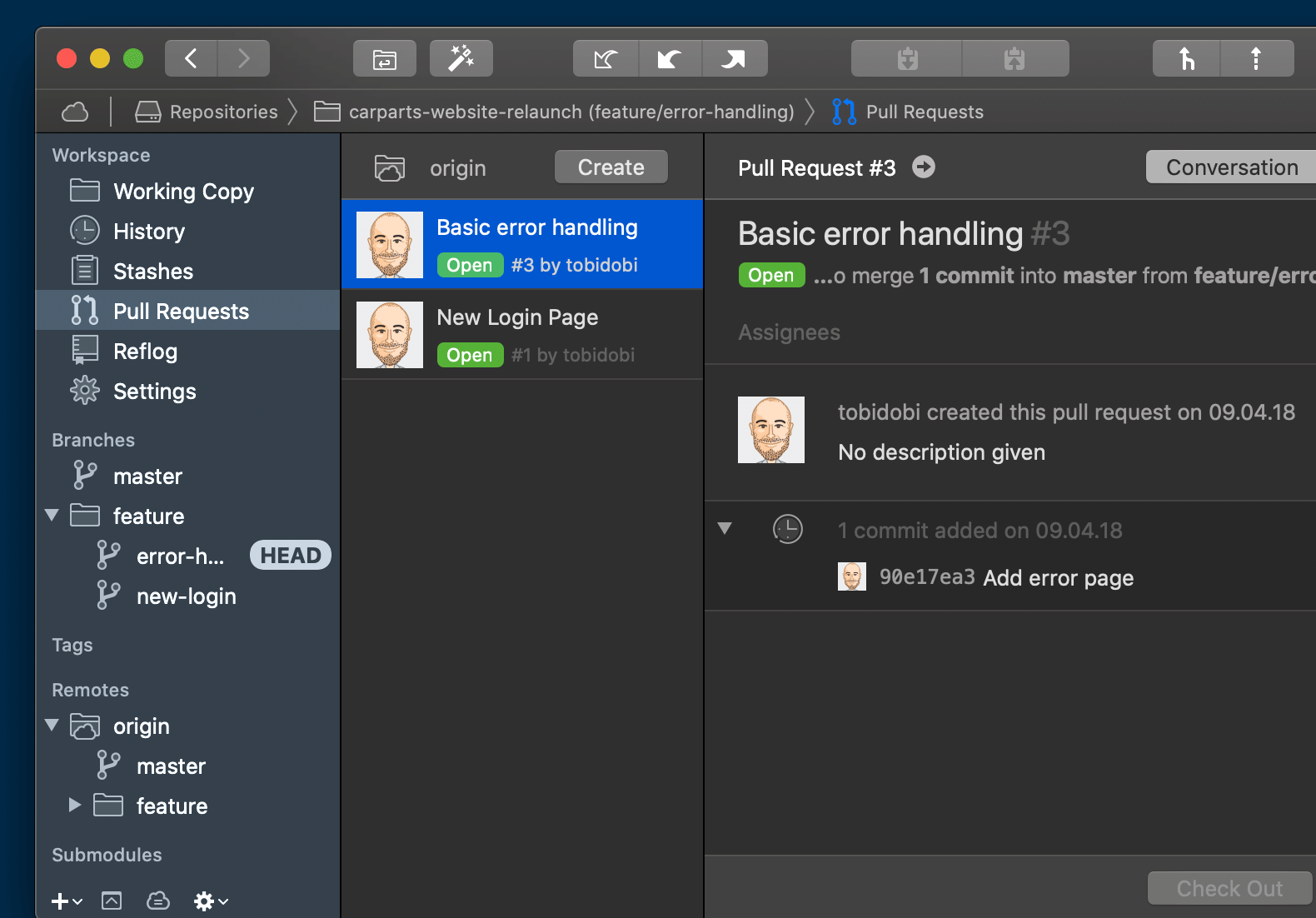Switch to the Conversation tab
Image resolution: width=1316 pixels, height=918 pixels.
(x=1230, y=167)
